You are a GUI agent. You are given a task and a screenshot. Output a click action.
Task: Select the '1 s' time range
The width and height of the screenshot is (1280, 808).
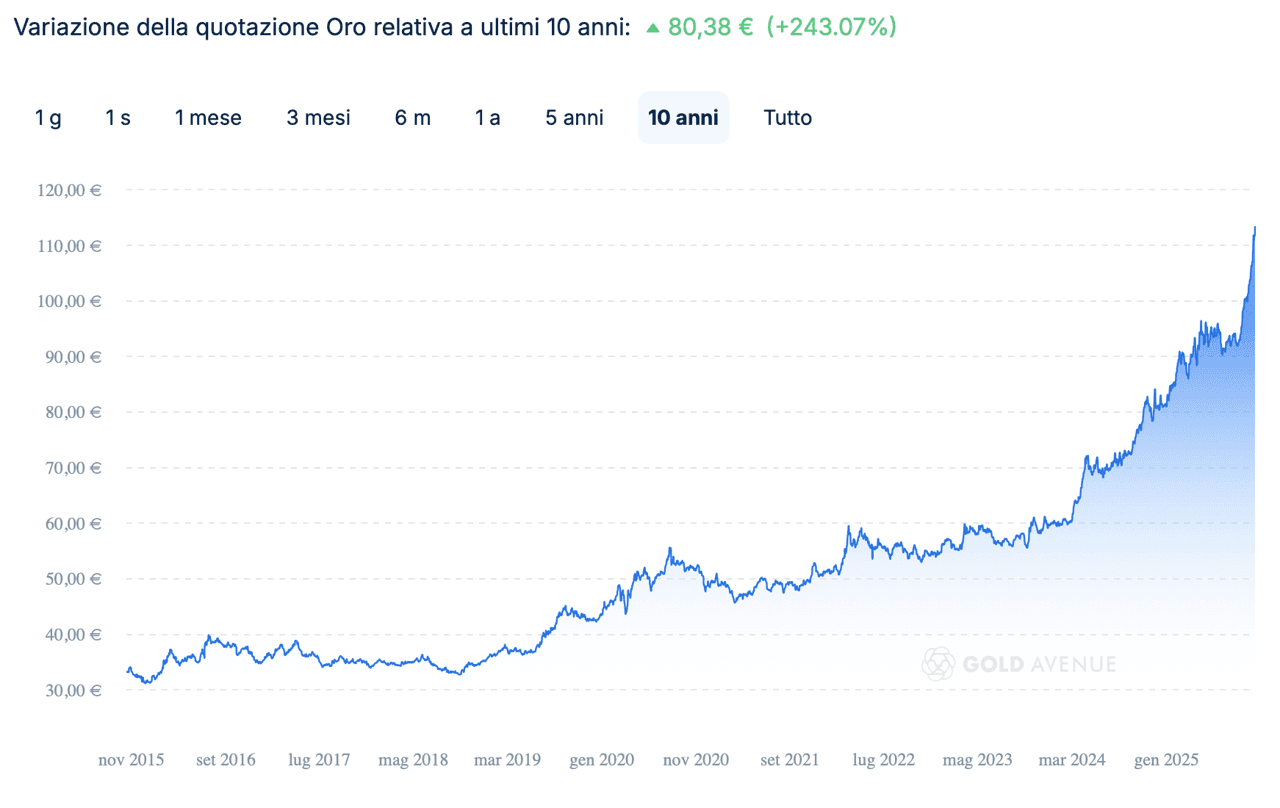tap(117, 117)
